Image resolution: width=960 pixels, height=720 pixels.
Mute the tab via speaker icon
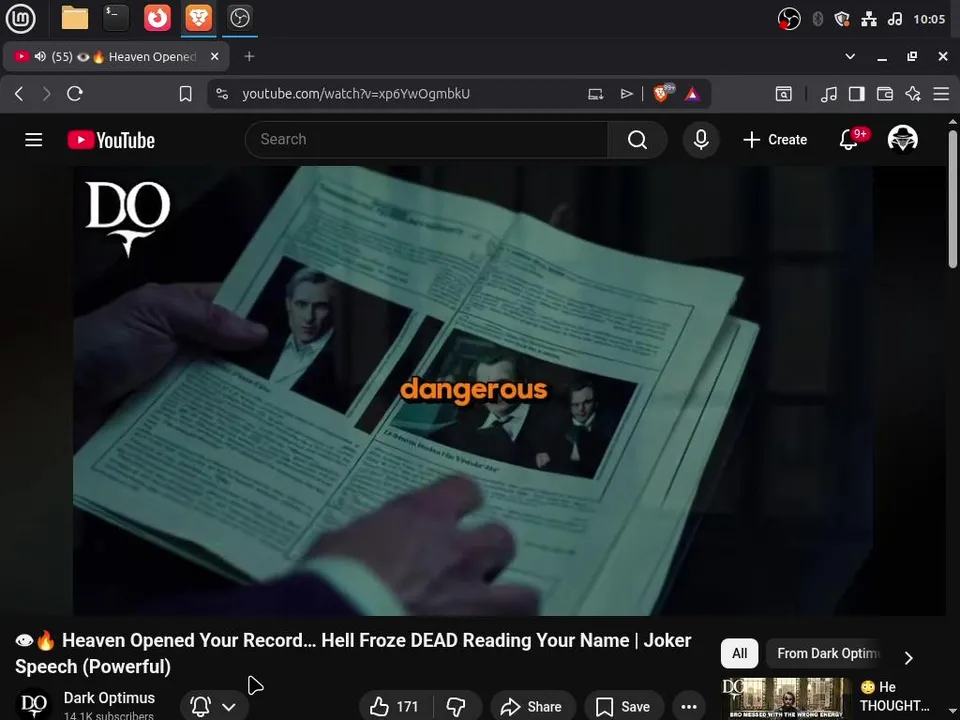[x=40, y=56]
